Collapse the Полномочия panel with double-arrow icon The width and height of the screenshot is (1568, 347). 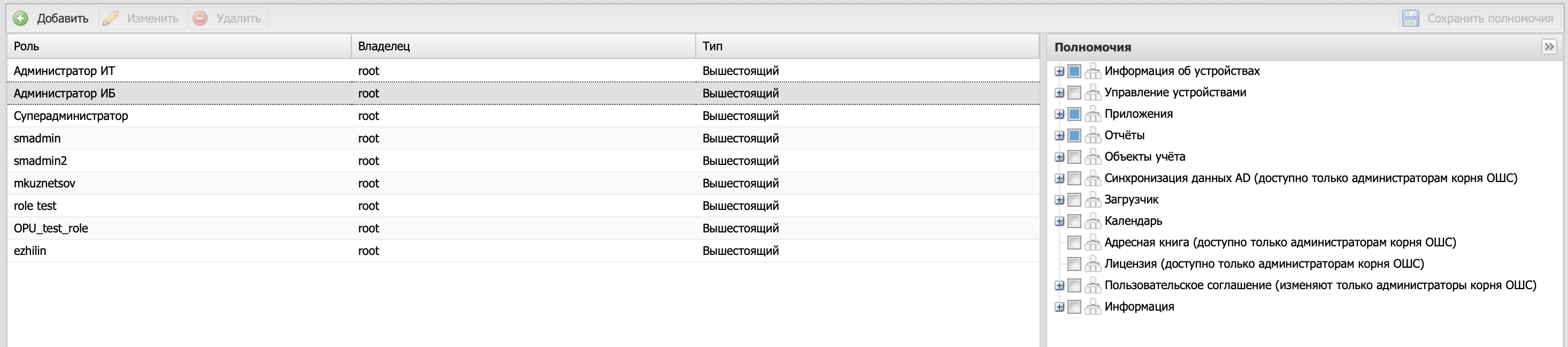coord(1549,47)
